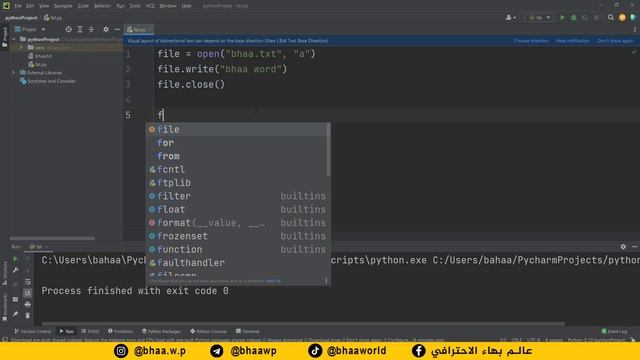Open the Refactor menu
This screenshot has height=360, width=640.
click(x=102, y=6)
